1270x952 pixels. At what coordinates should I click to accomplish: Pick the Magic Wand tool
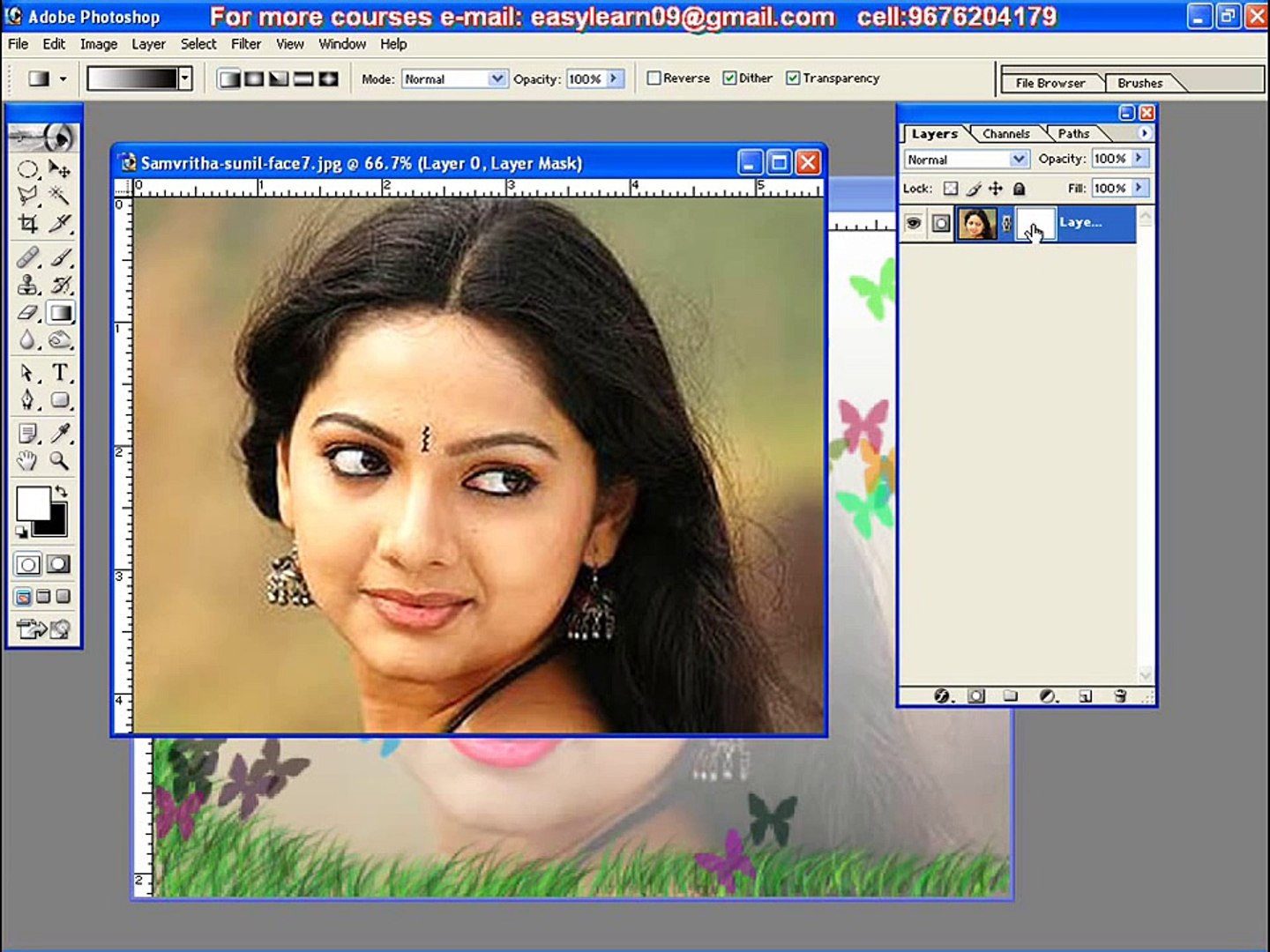coord(60,196)
